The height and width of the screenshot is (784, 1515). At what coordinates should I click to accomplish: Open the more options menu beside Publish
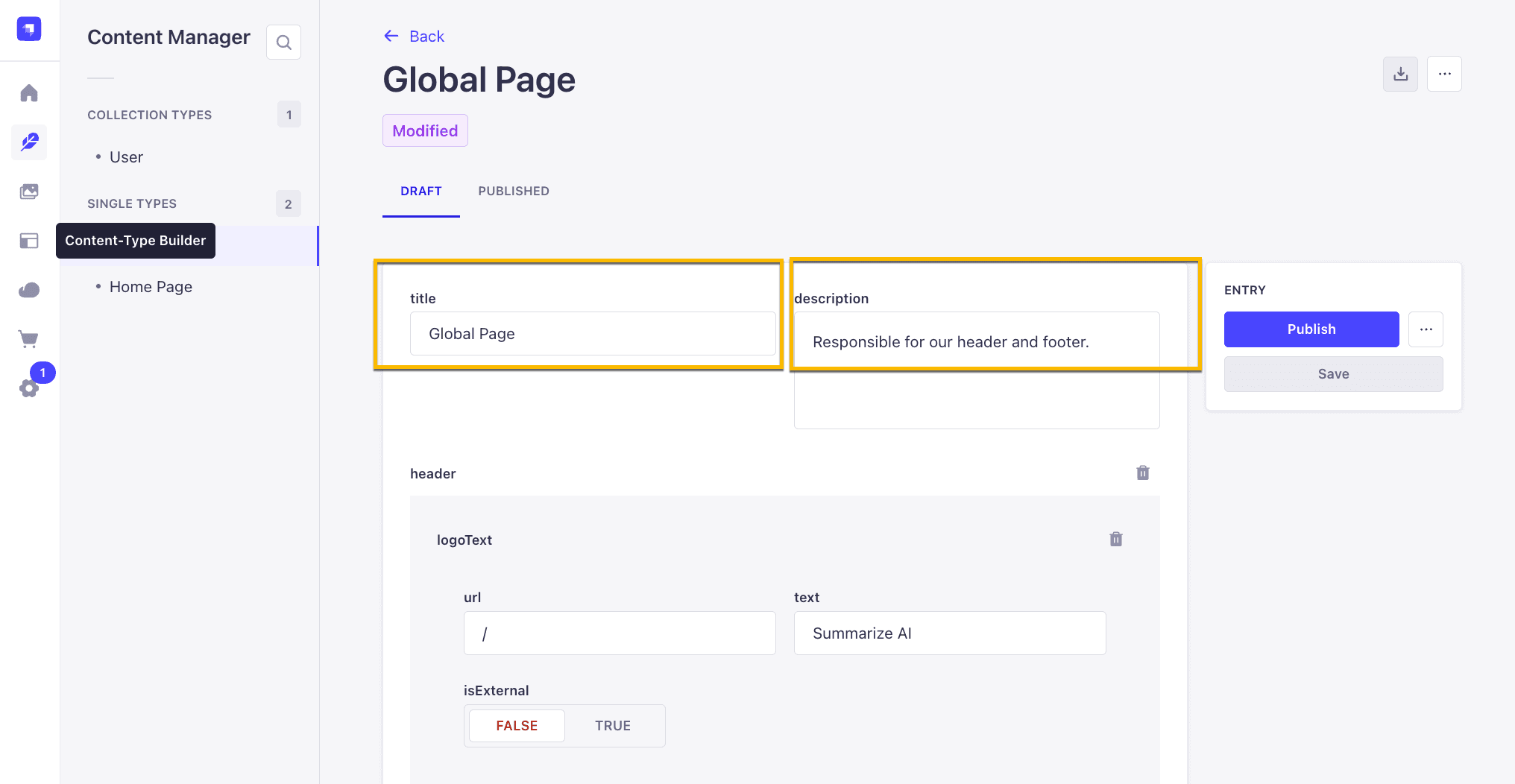point(1426,329)
